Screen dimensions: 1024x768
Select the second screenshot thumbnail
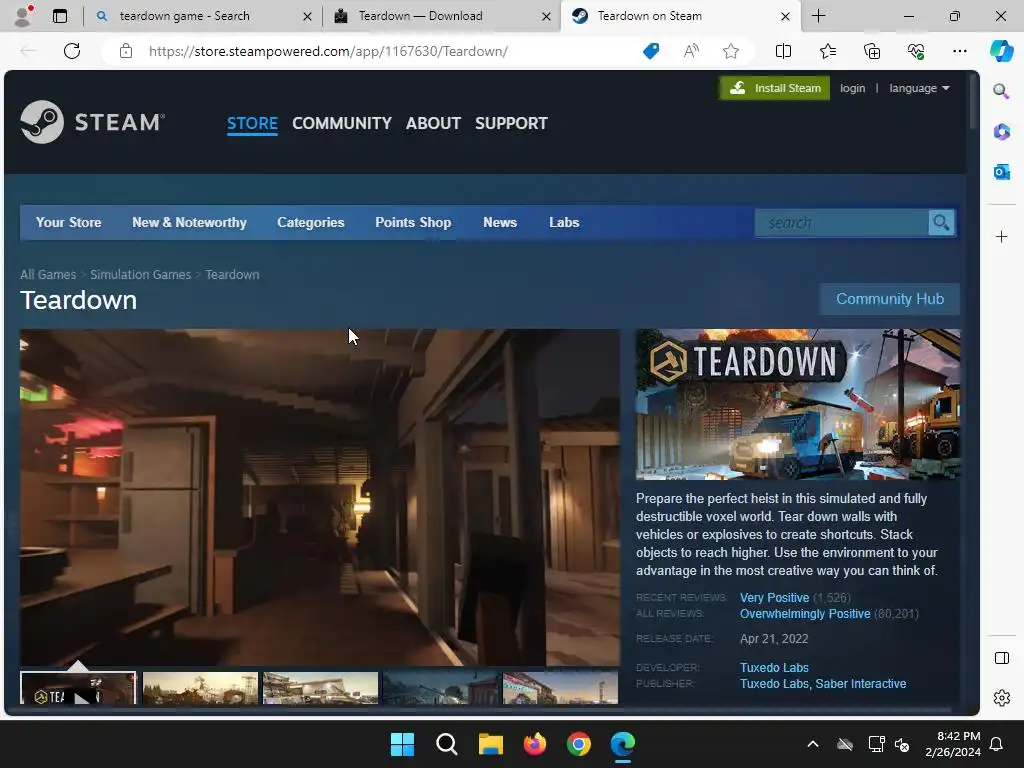tap(200, 688)
